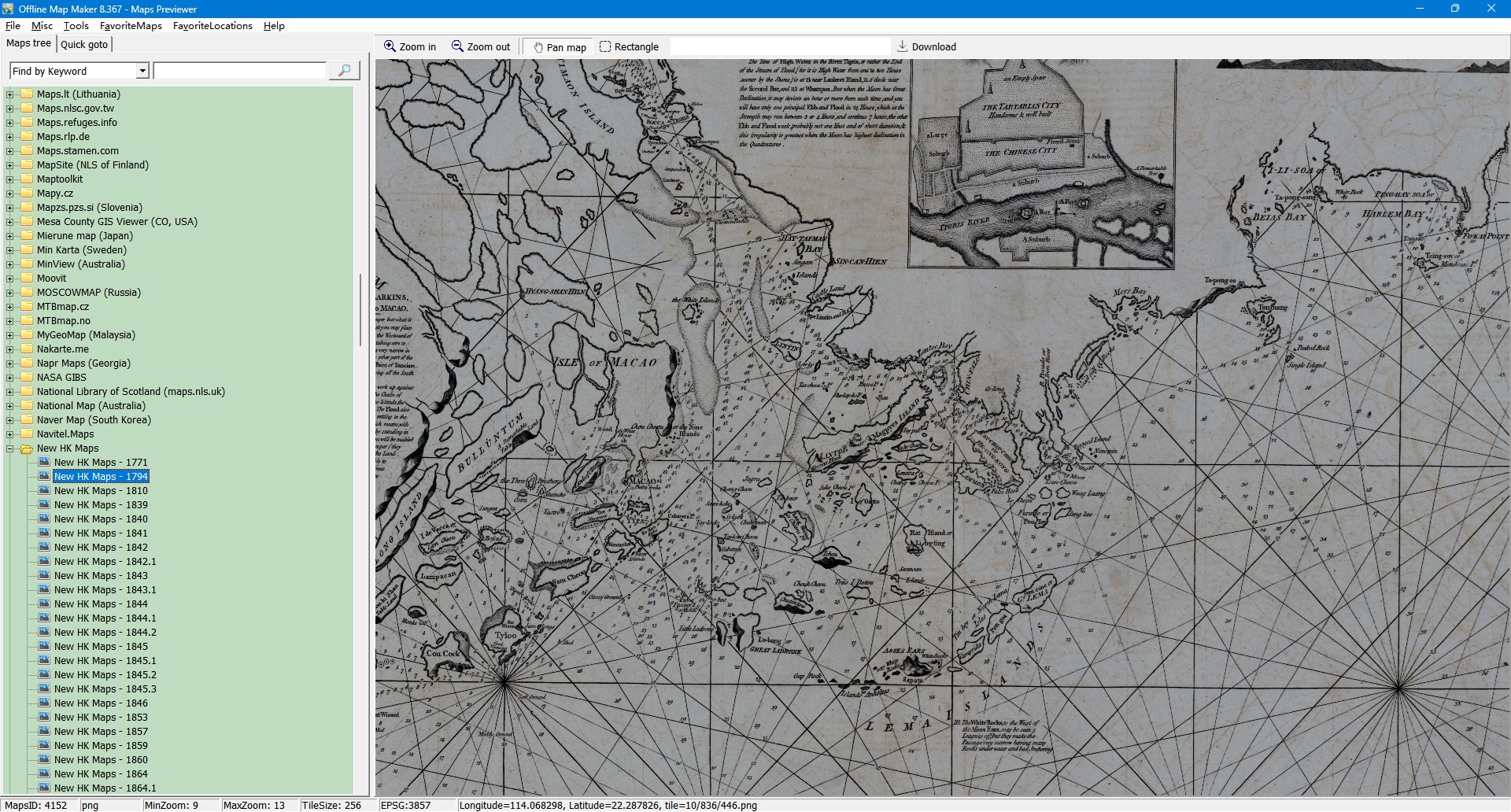Screen dimensions: 1511x812
Task: Open the FavoriteLocations menu
Action: tap(212, 26)
